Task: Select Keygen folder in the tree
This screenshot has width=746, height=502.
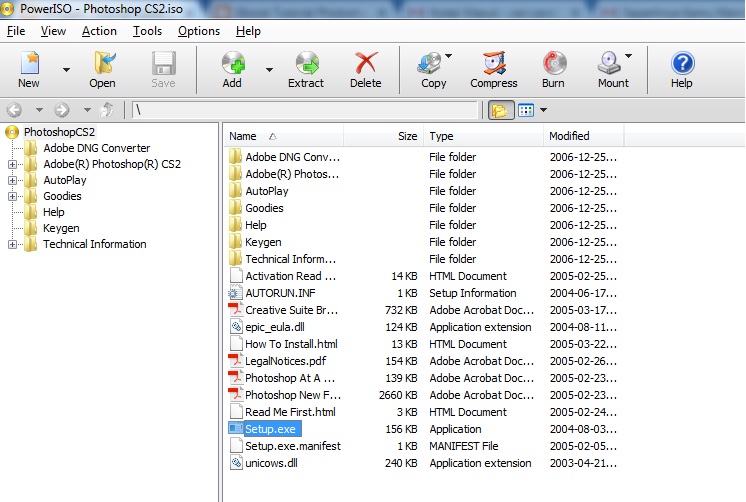Action: coord(61,228)
